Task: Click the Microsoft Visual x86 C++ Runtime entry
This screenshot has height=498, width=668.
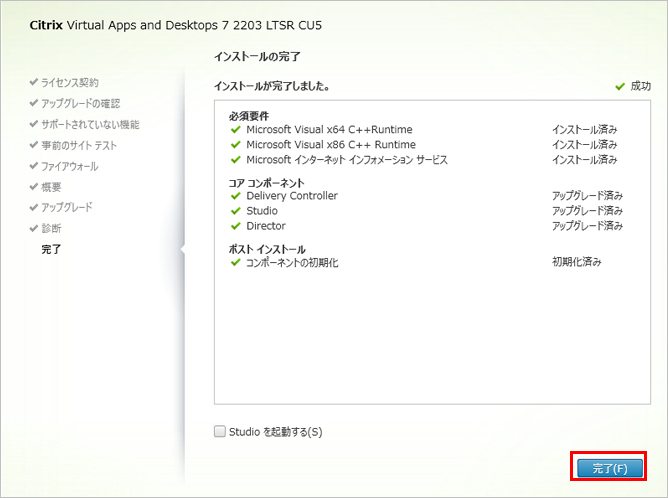Action: 331,144
